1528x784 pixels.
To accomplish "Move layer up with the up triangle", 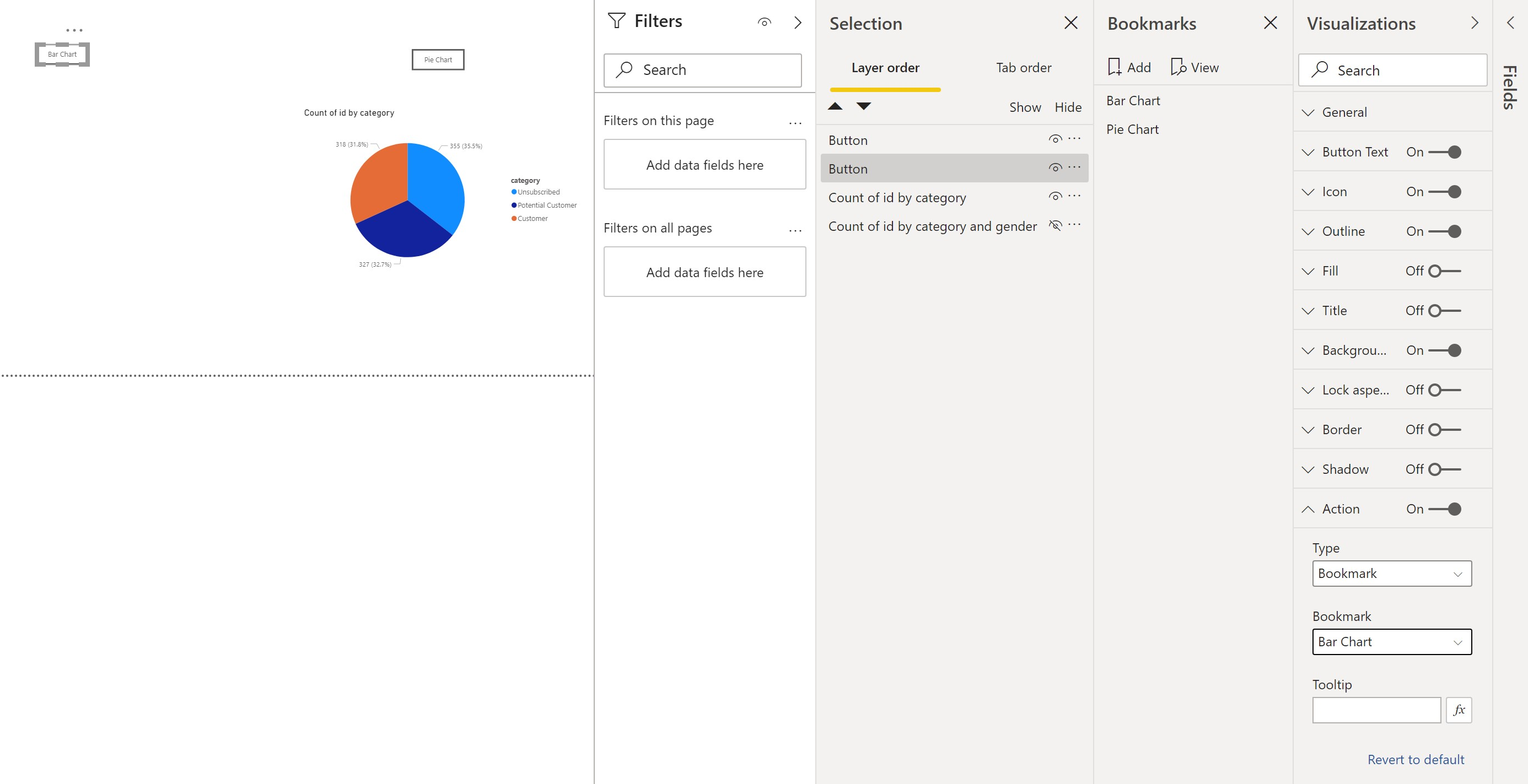I will pyautogui.click(x=835, y=106).
